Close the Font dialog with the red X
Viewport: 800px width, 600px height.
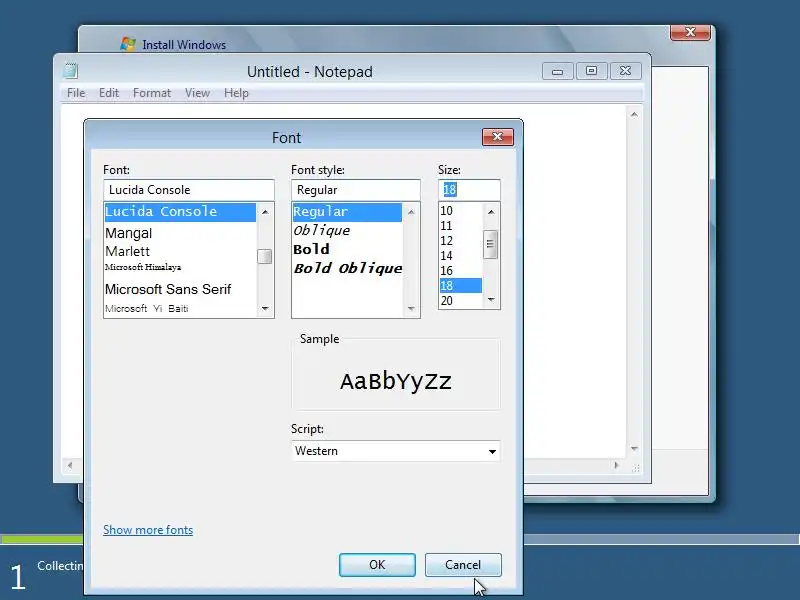(x=497, y=137)
